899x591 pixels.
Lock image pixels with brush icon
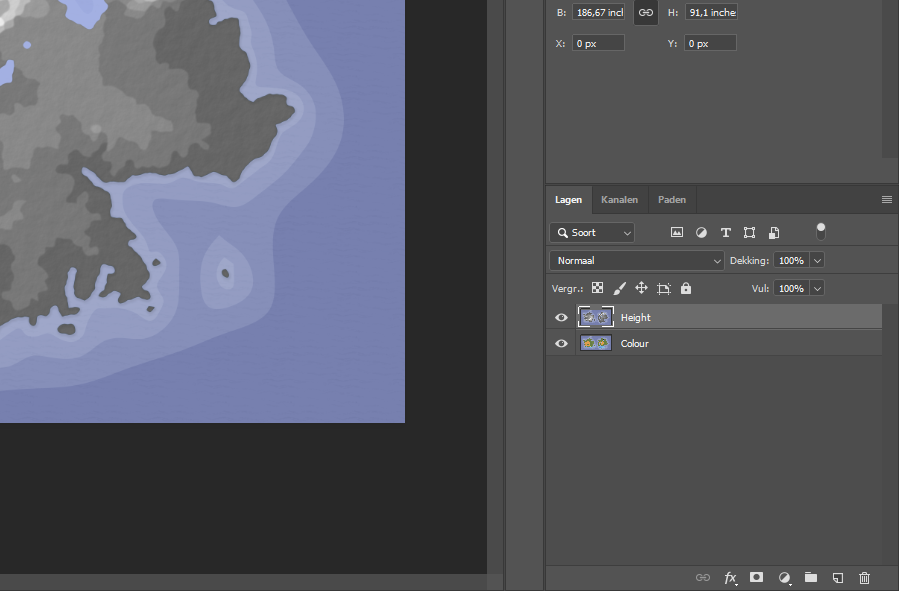click(619, 288)
